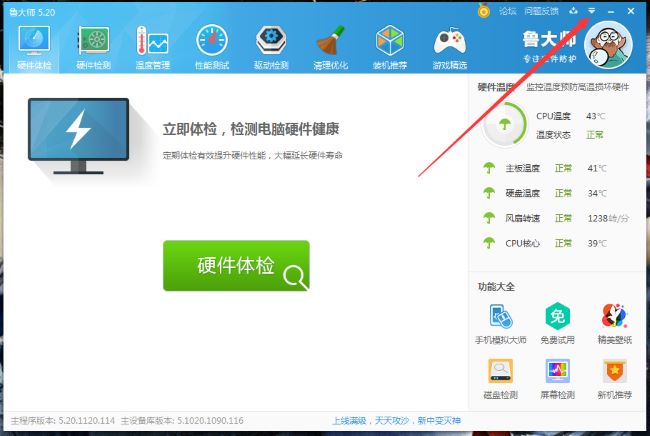Open the main menu dropdown arrow
This screenshot has height=436, width=650.
(592, 11)
